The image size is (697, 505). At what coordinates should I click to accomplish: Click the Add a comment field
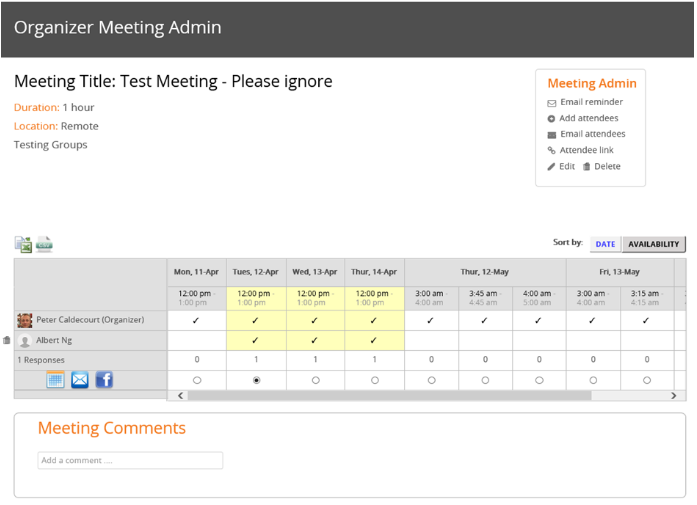[x=130, y=461]
